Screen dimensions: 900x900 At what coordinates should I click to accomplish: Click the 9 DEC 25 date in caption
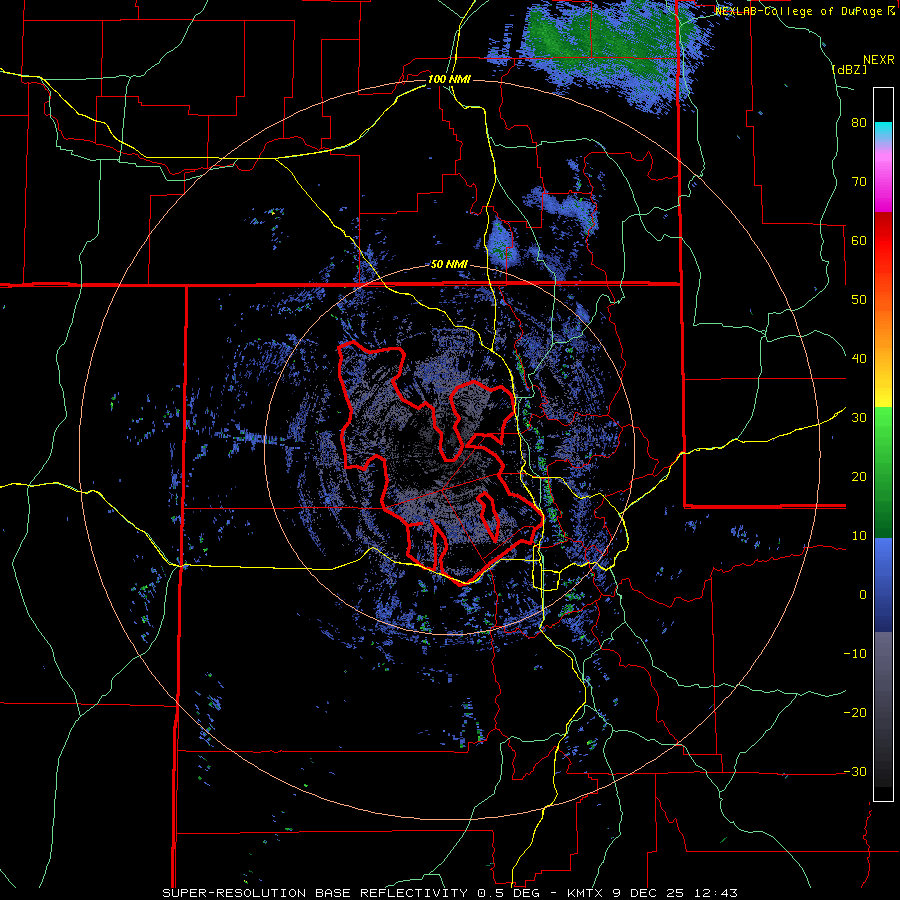[647, 893]
